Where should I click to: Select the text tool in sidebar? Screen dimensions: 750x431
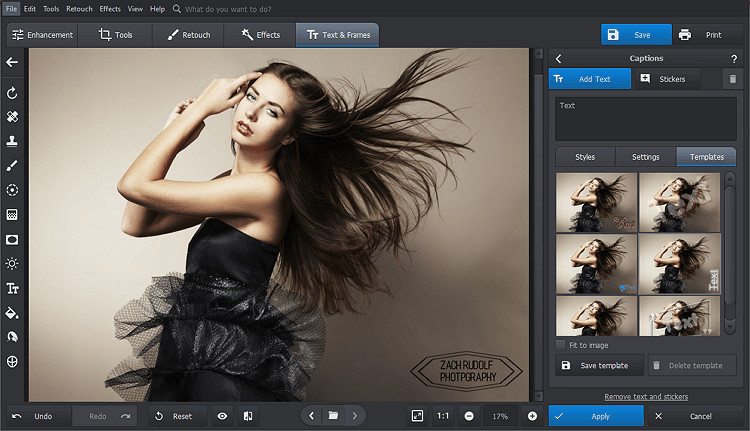click(12, 288)
